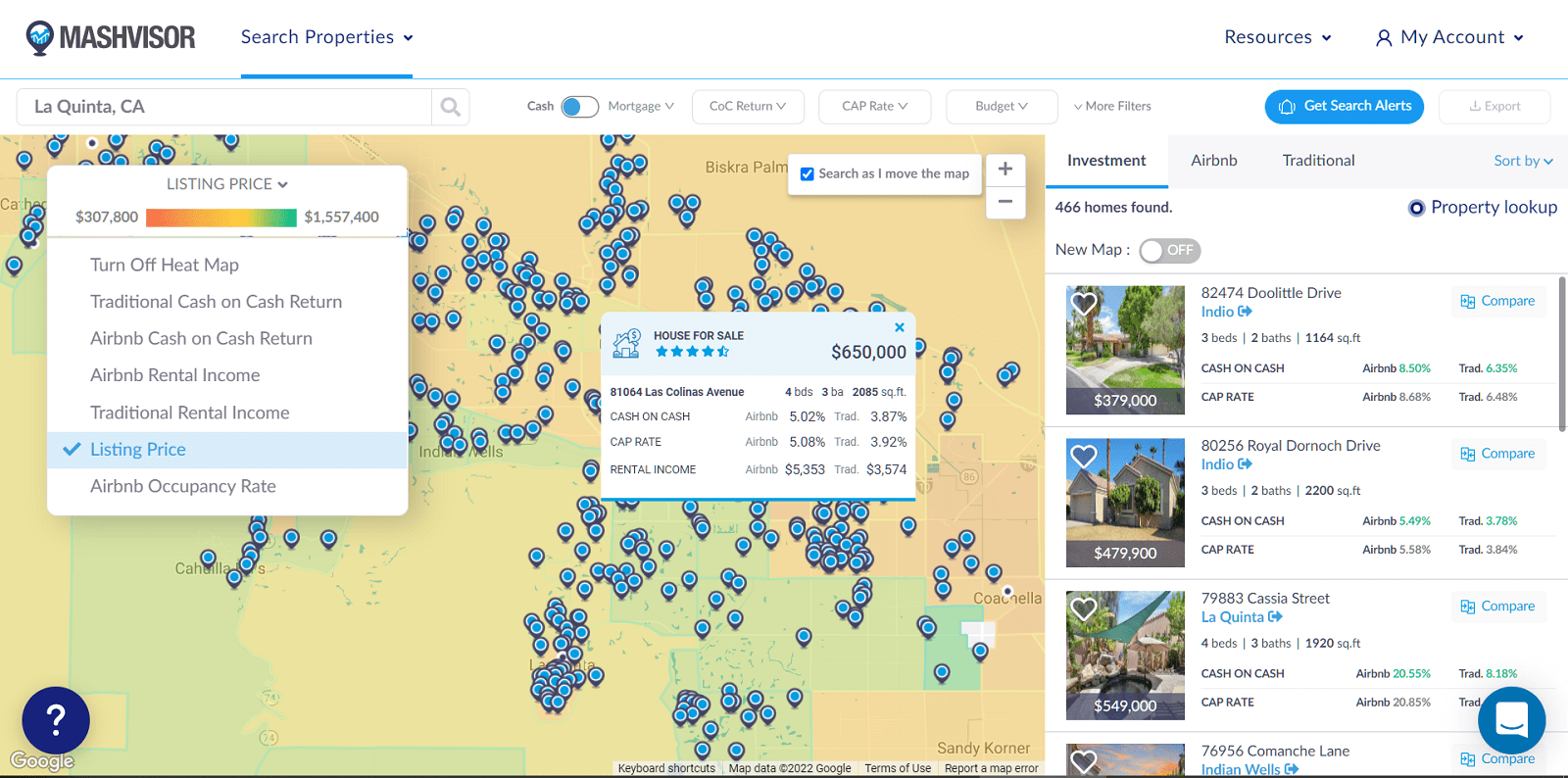Expand More Filters
Screen dimensions: 1568x778
coord(1112,107)
